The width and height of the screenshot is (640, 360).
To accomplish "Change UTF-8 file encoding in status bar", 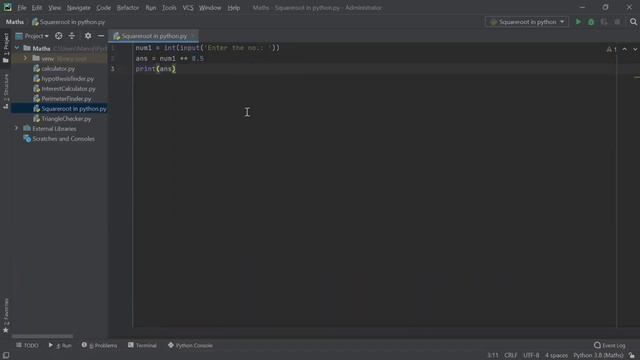I will click(531, 355).
